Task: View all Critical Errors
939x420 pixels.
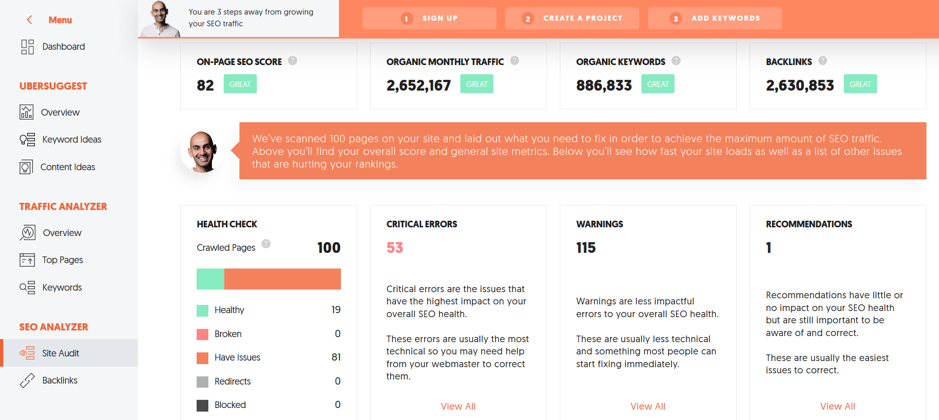Action: [x=458, y=406]
